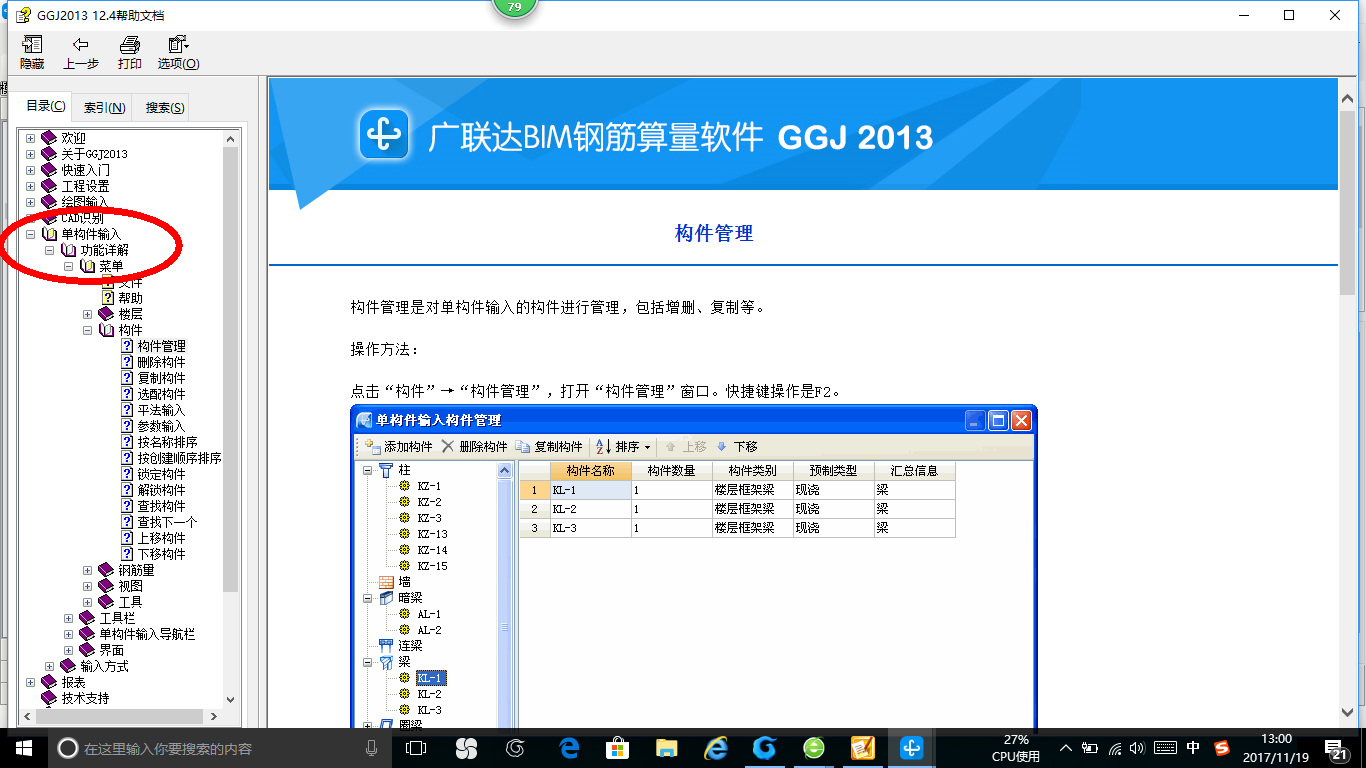This screenshot has height=768, width=1366.
Task: Click the contents tree vertical scrollbar thumb
Action: [231, 368]
